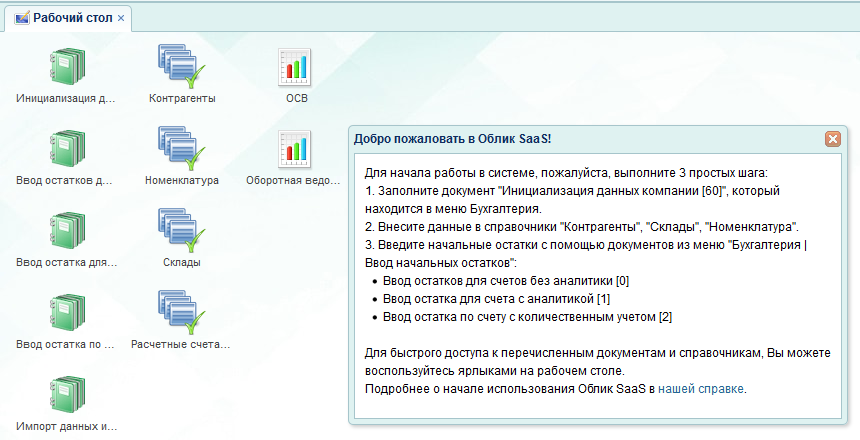860x440 pixels.
Task: Open the Контрагенты directory icon
Action: 182,67
